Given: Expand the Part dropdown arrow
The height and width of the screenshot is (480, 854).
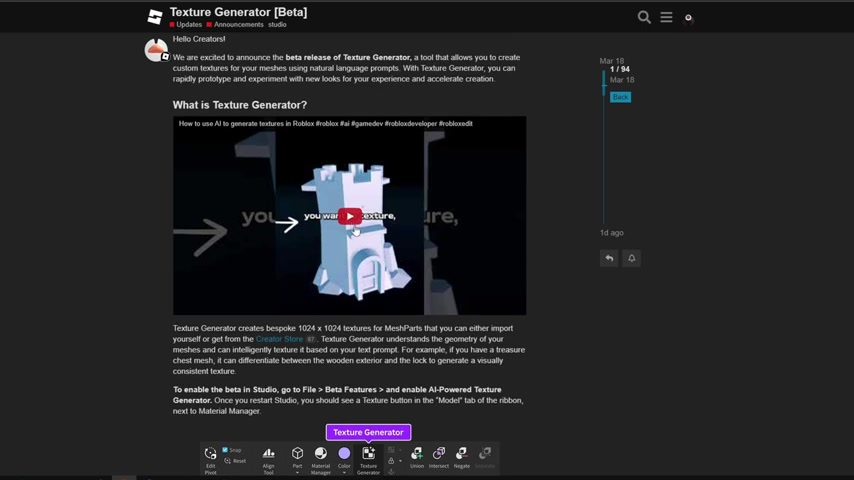Looking at the screenshot, I should pos(297,472).
